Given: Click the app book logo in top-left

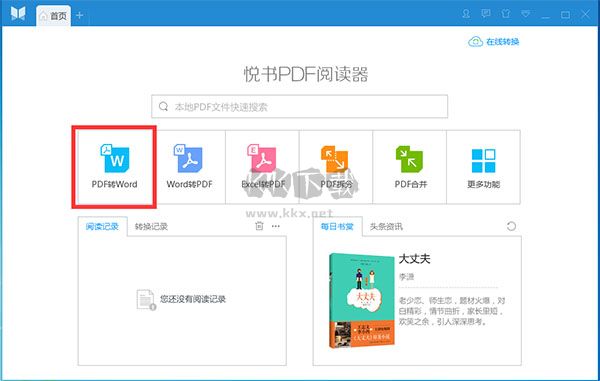Looking at the screenshot, I should pyautogui.click(x=18, y=14).
